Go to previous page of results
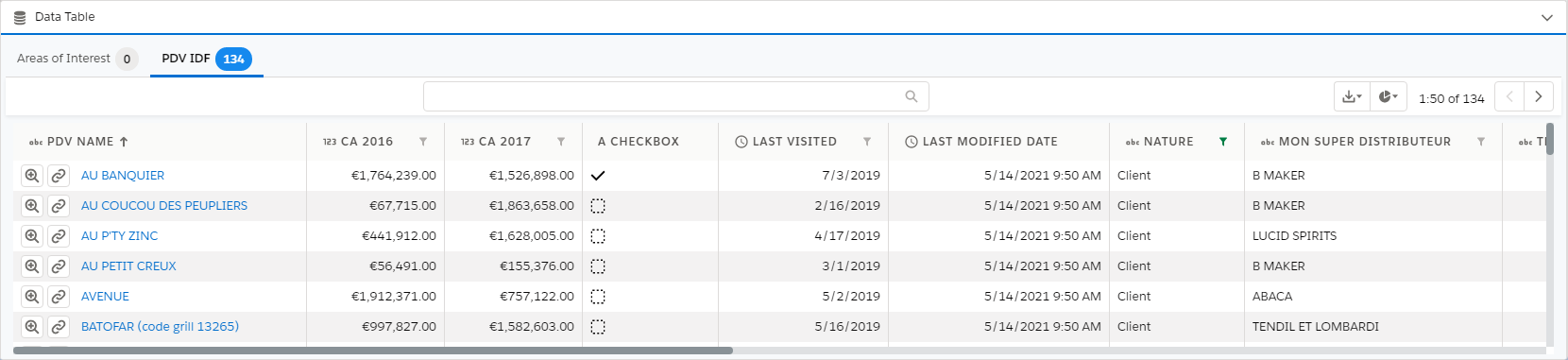Screen dimensions: 1568x360 click(1509, 96)
